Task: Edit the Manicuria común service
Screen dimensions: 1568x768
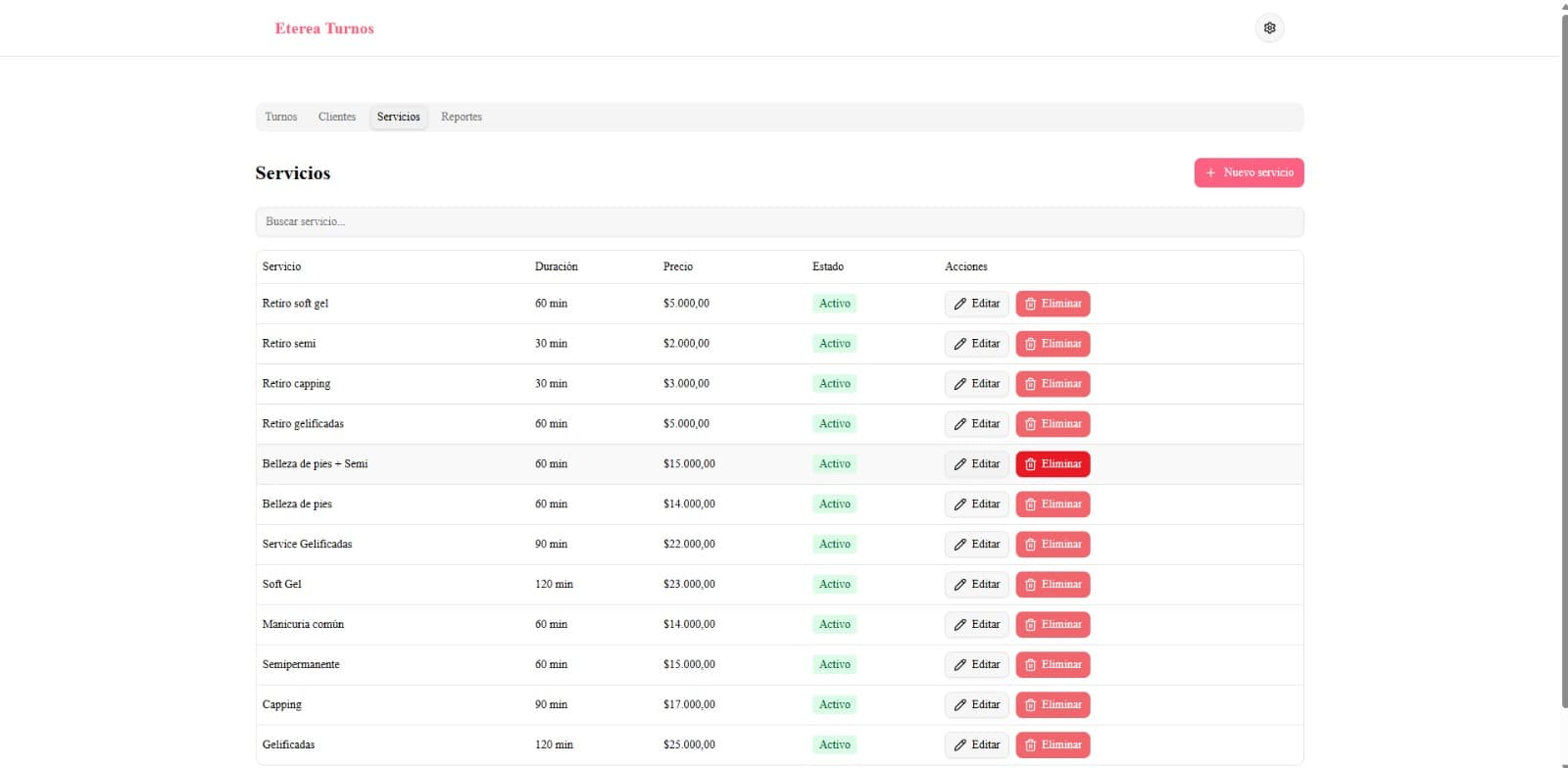Action: (977, 625)
